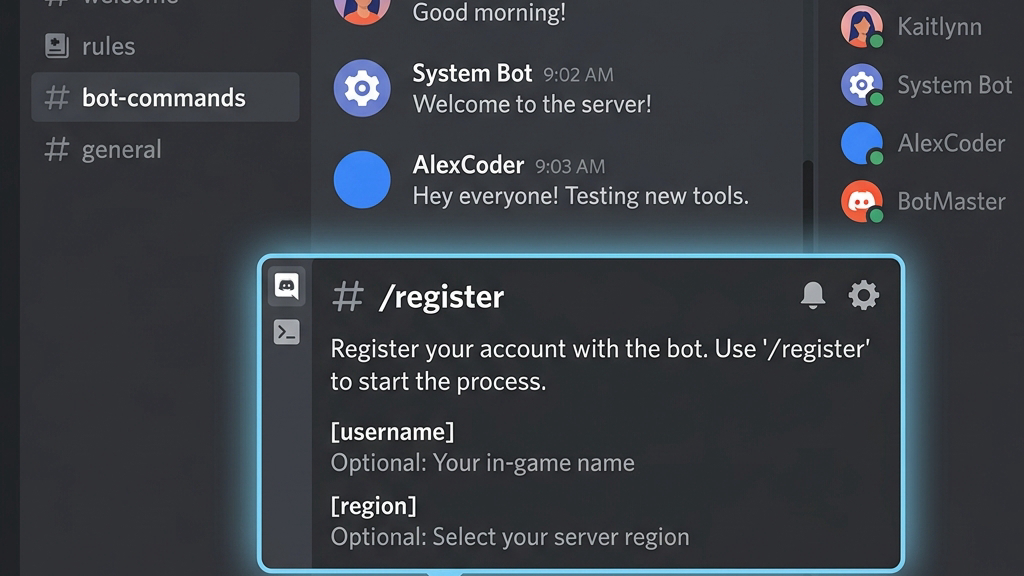Click System Bot's gear avatar in the chat
1024x576 pixels.
pos(362,88)
